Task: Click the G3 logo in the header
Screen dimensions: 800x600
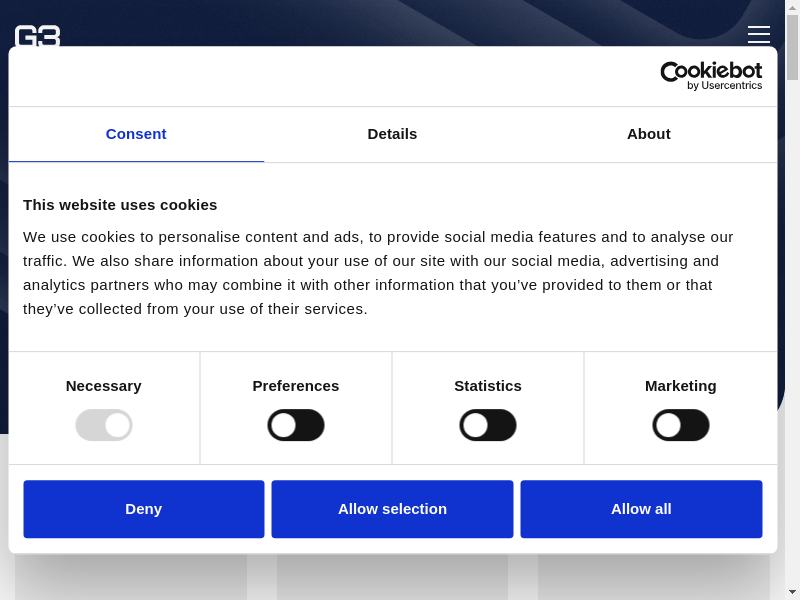Action: point(37,36)
